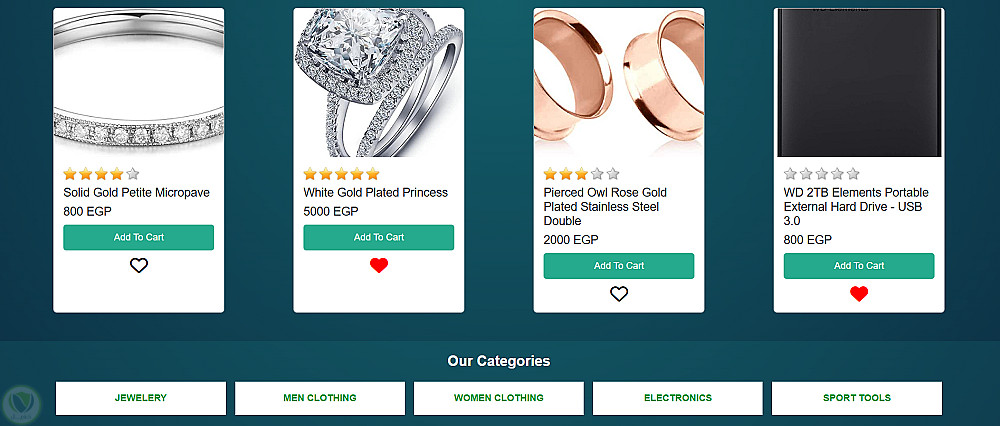
Task: View the White Gold Plated Princess ring photo
Action: (379, 83)
